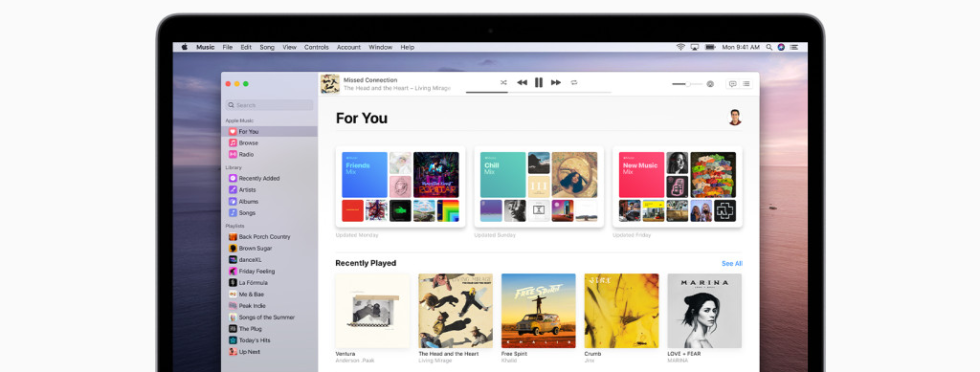Open the Back Porch Country playlist
The height and width of the screenshot is (372, 980).
coord(270,237)
